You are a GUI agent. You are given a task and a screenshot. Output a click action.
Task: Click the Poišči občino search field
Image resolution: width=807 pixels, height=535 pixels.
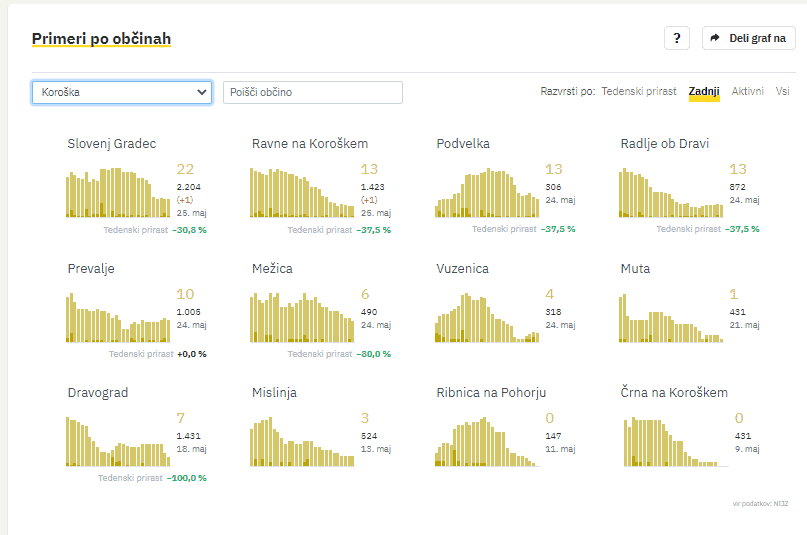pyautogui.click(x=312, y=92)
